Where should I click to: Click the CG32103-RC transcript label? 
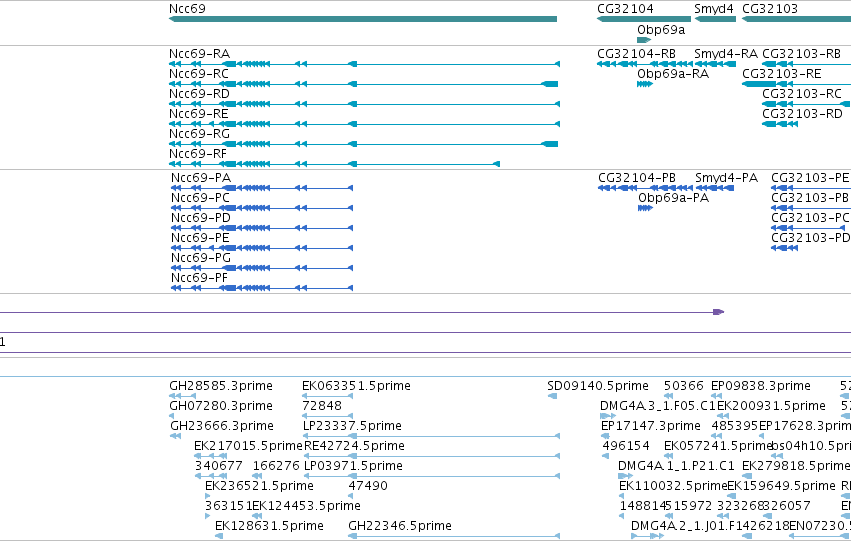point(802,94)
